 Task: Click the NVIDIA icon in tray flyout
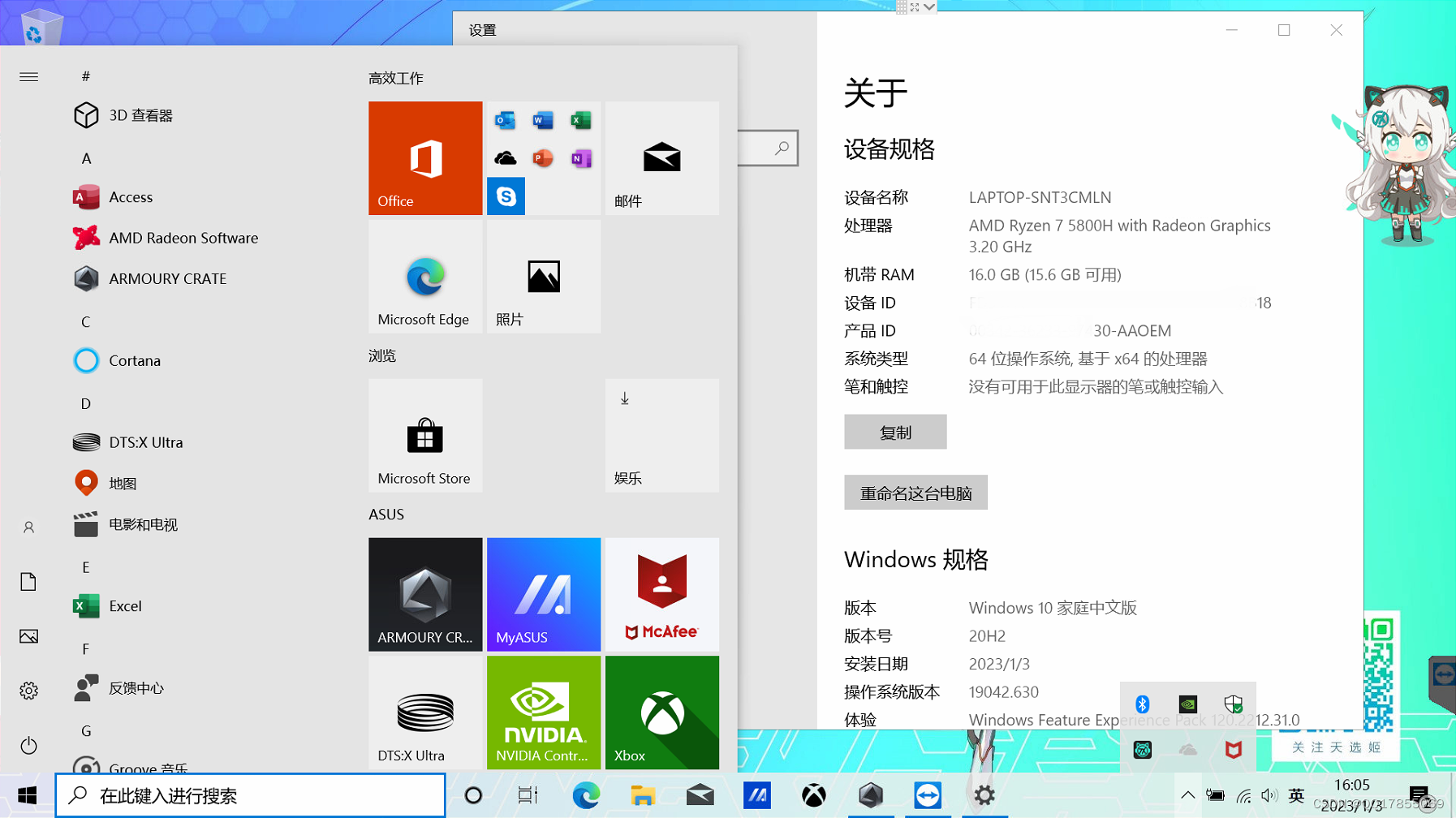pyautogui.click(x=1188, y=704)
